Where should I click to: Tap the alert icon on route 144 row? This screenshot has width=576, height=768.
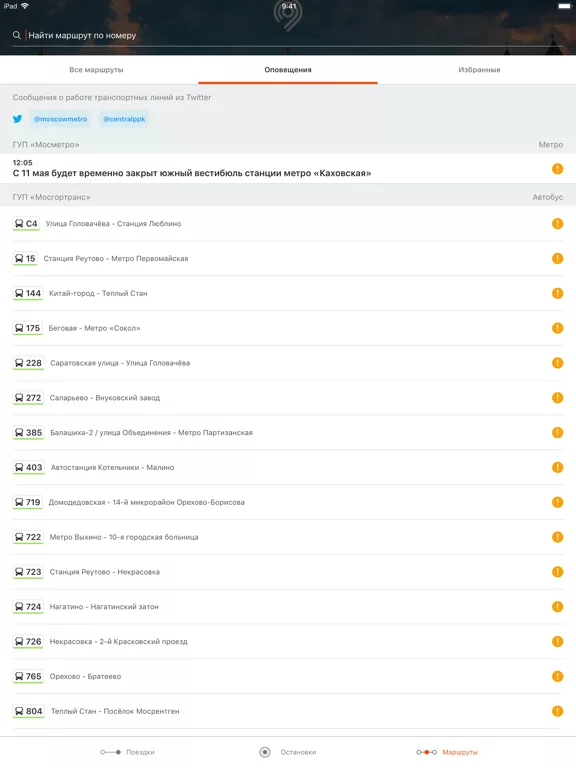tap(557, 293)
